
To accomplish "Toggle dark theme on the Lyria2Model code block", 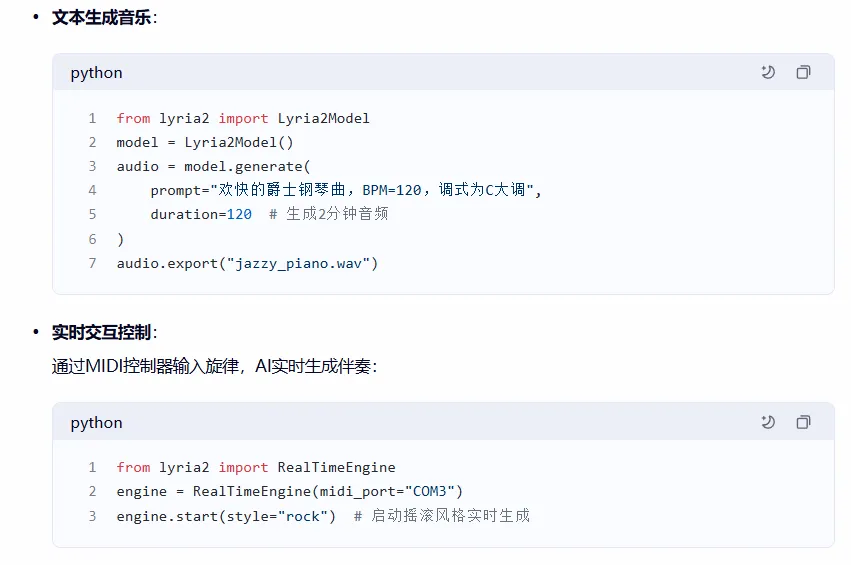I will point(768,73).
